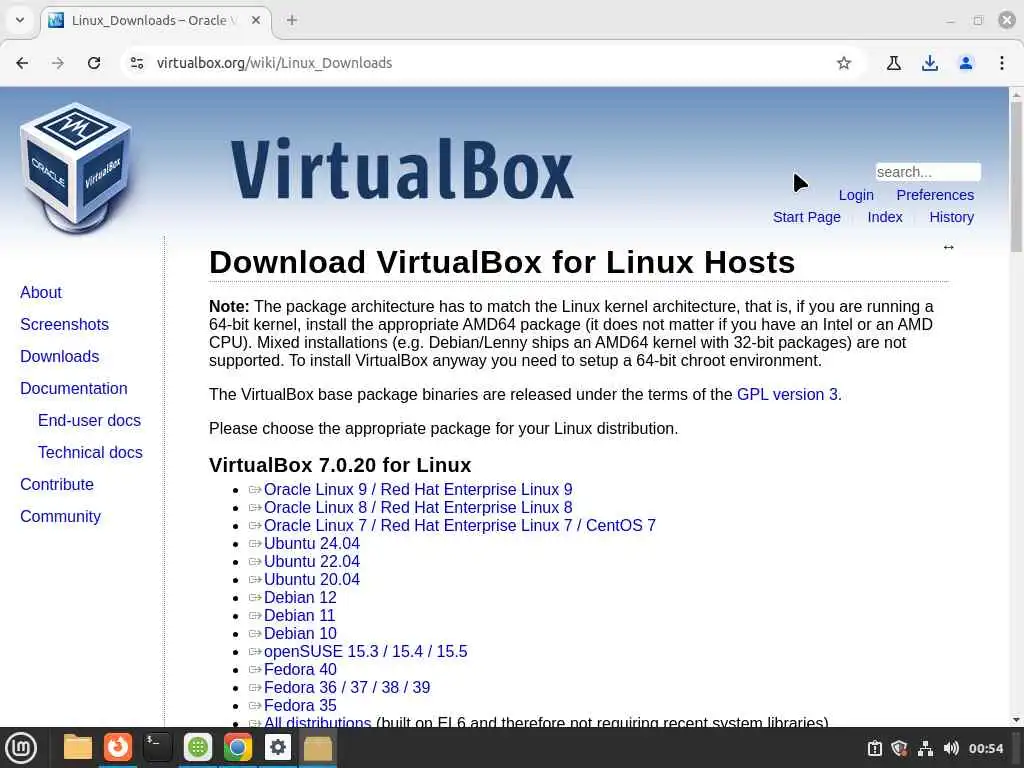
Task: Open Chrome Labs flask icon
Action: [894, 63]
